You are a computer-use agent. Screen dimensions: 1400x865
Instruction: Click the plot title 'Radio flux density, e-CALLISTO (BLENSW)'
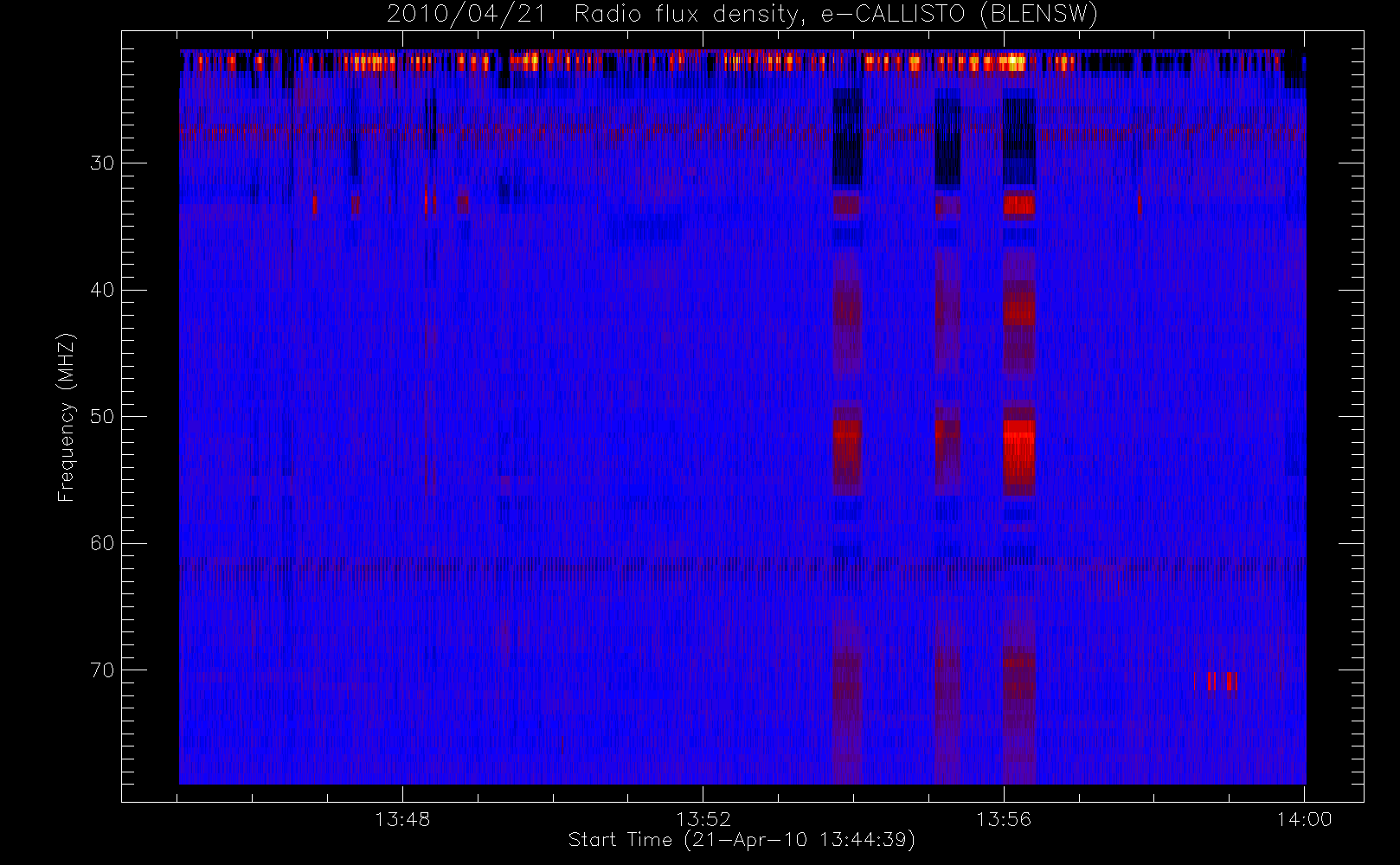836,14
